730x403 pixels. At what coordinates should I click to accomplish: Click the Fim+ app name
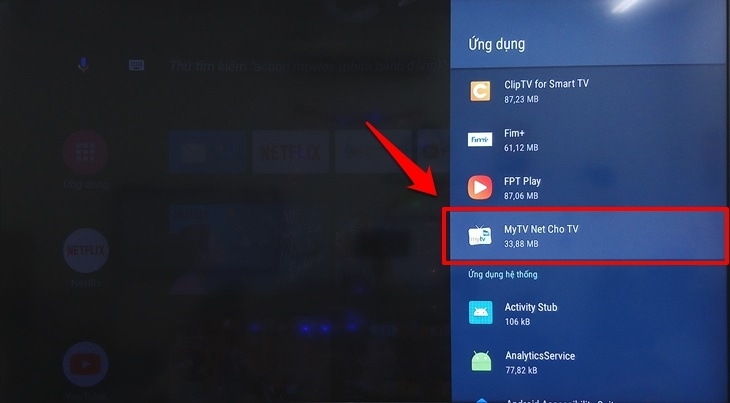[514, 133]
